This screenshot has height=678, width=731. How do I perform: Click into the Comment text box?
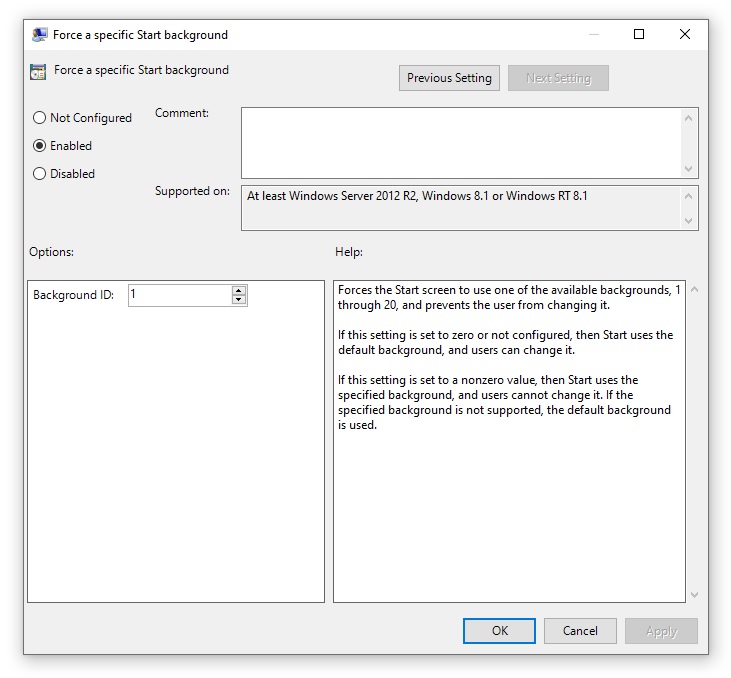pos(460,143)
